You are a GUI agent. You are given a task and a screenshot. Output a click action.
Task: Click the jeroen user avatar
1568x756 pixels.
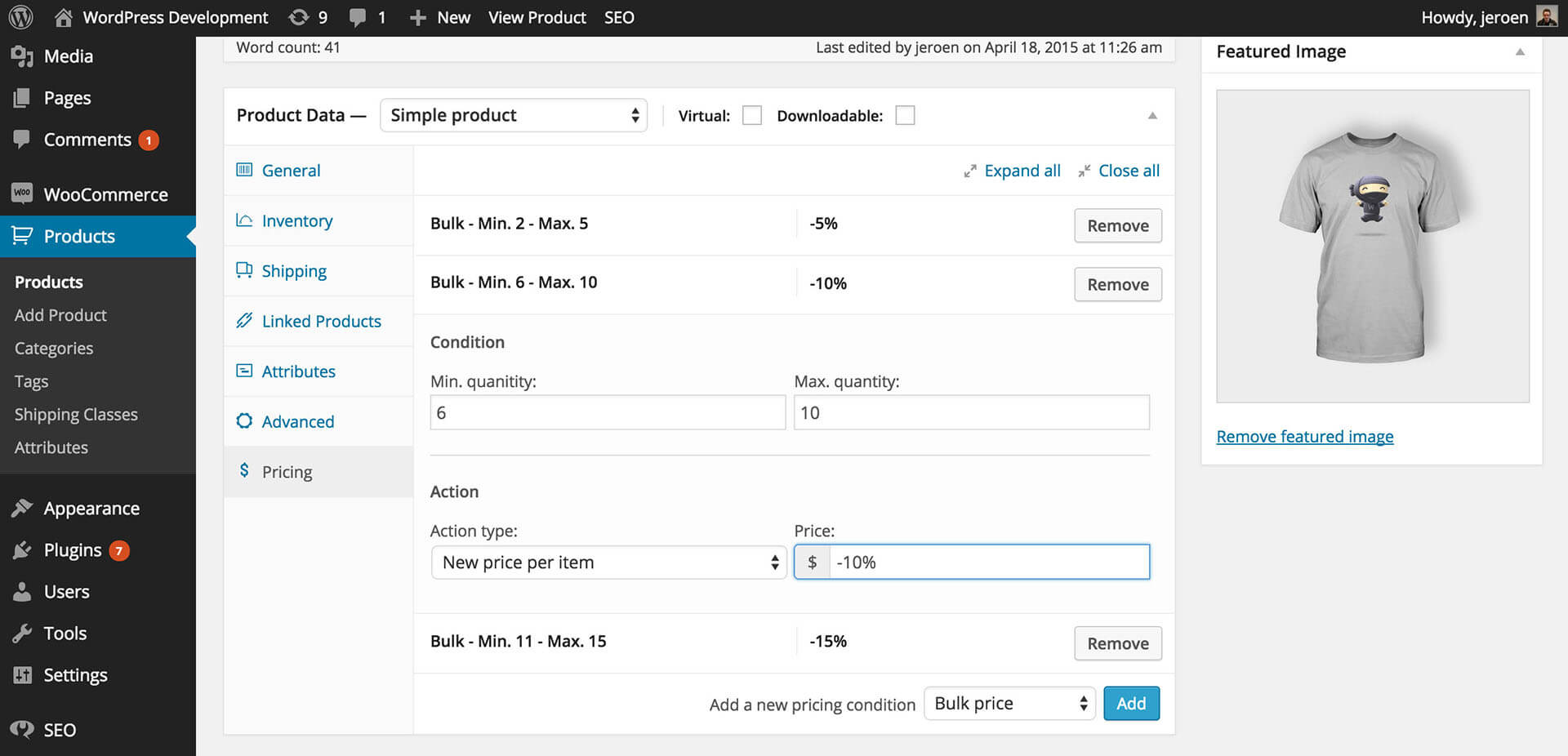[x=1547, y=16]
